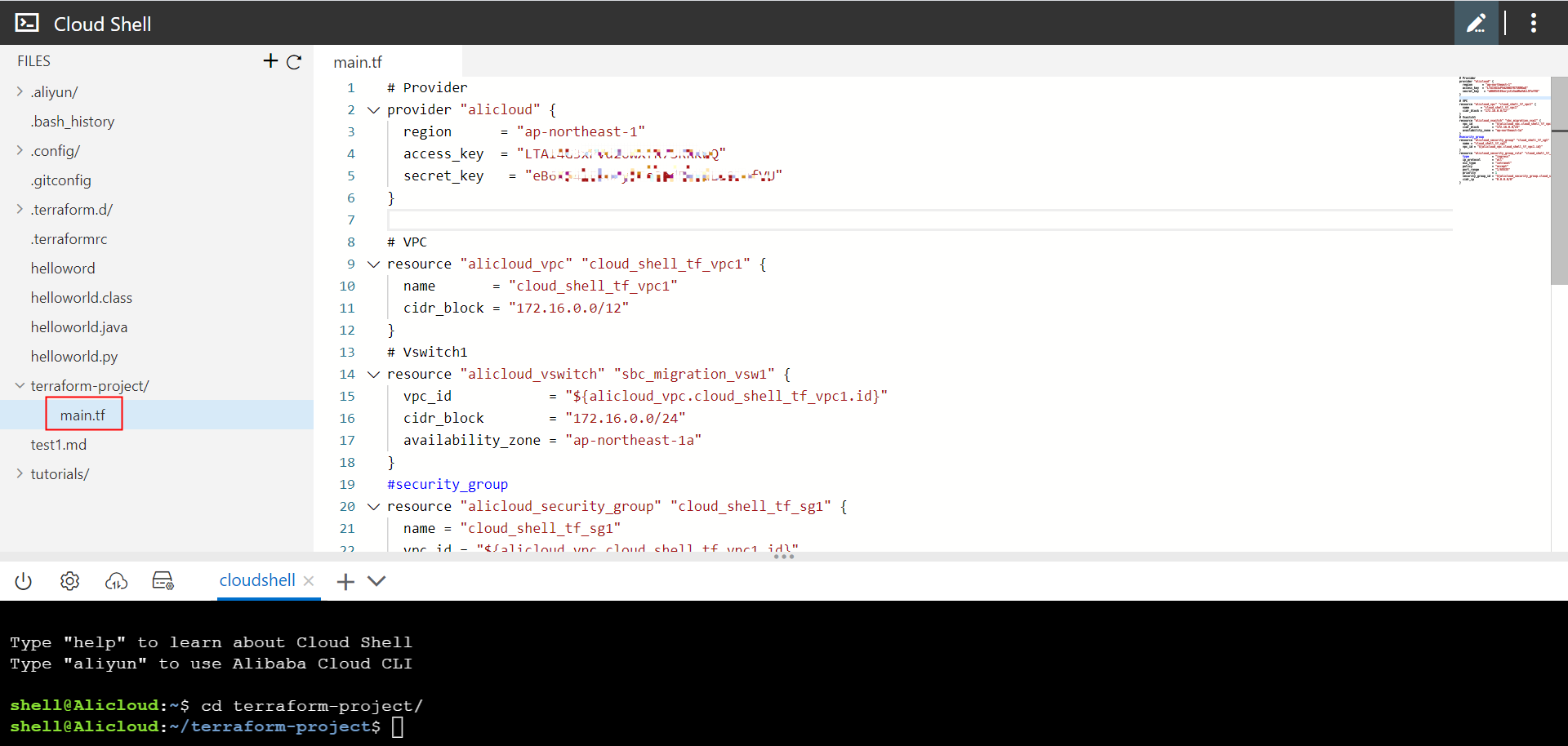The image size is (1568, 746).
Task: Expand the .config/ folder
Action: coord(20,150)
